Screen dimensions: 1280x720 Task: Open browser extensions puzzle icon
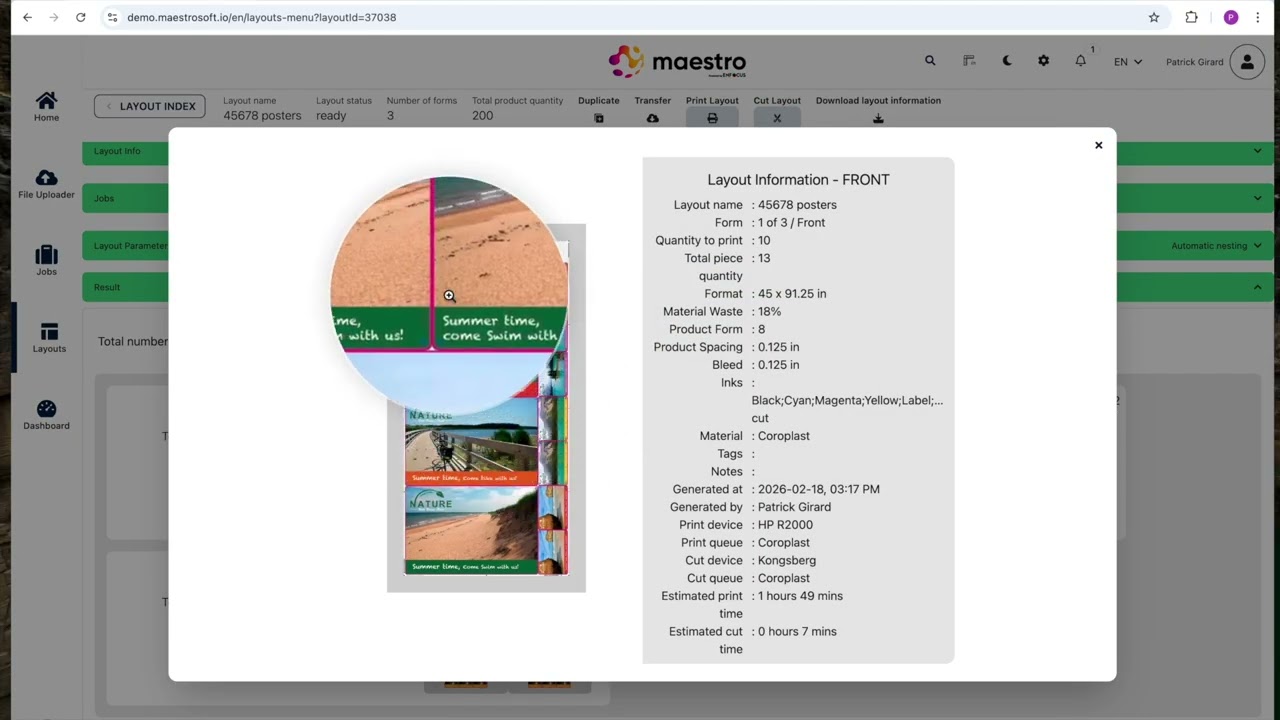(x=1191, y=17)
